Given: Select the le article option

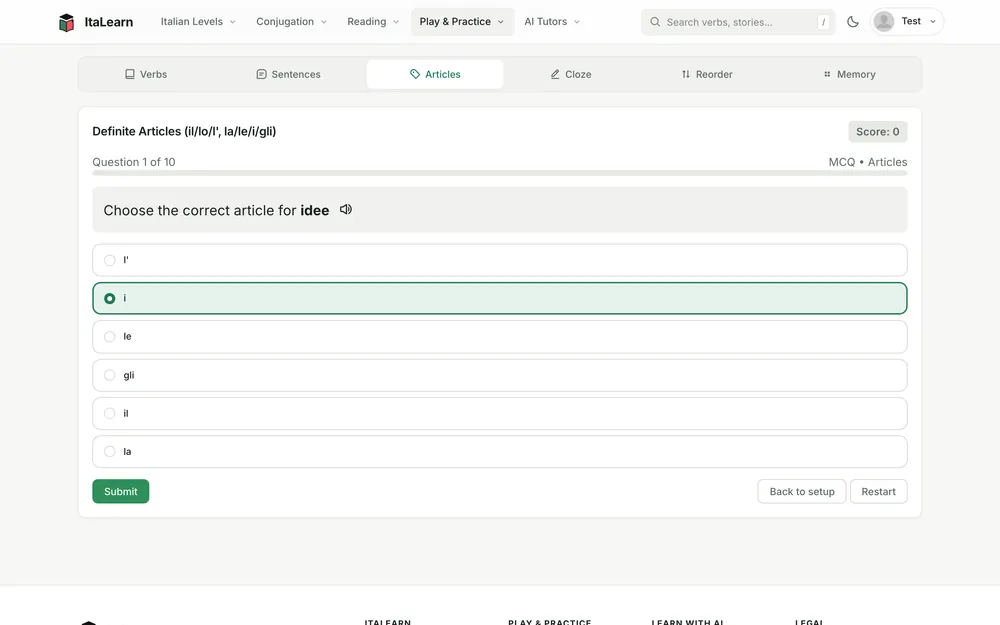Looking at the screenshot, I should (x=500, y=337).
